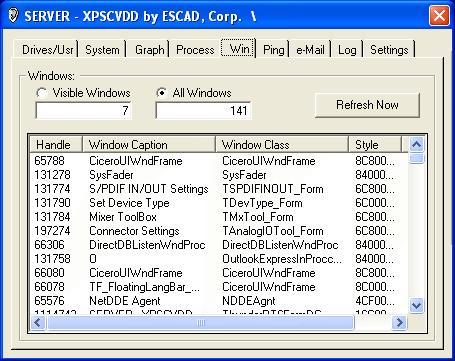Click the NDDEAgnt class cell
The width and height of the screenshot is (455, 361).
(249, 301)
